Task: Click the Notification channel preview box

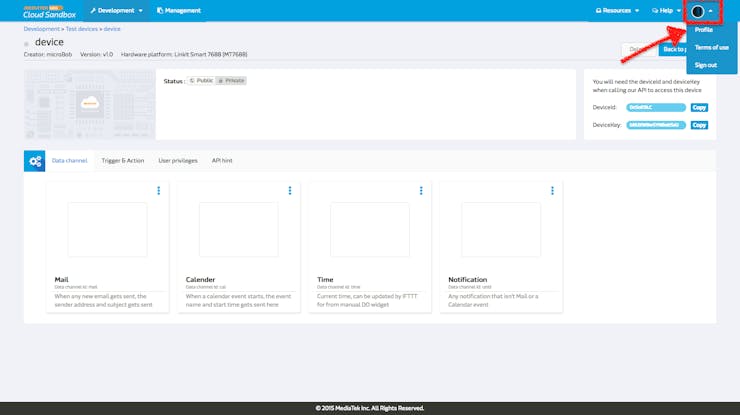Action: click(x=501, y=229)
